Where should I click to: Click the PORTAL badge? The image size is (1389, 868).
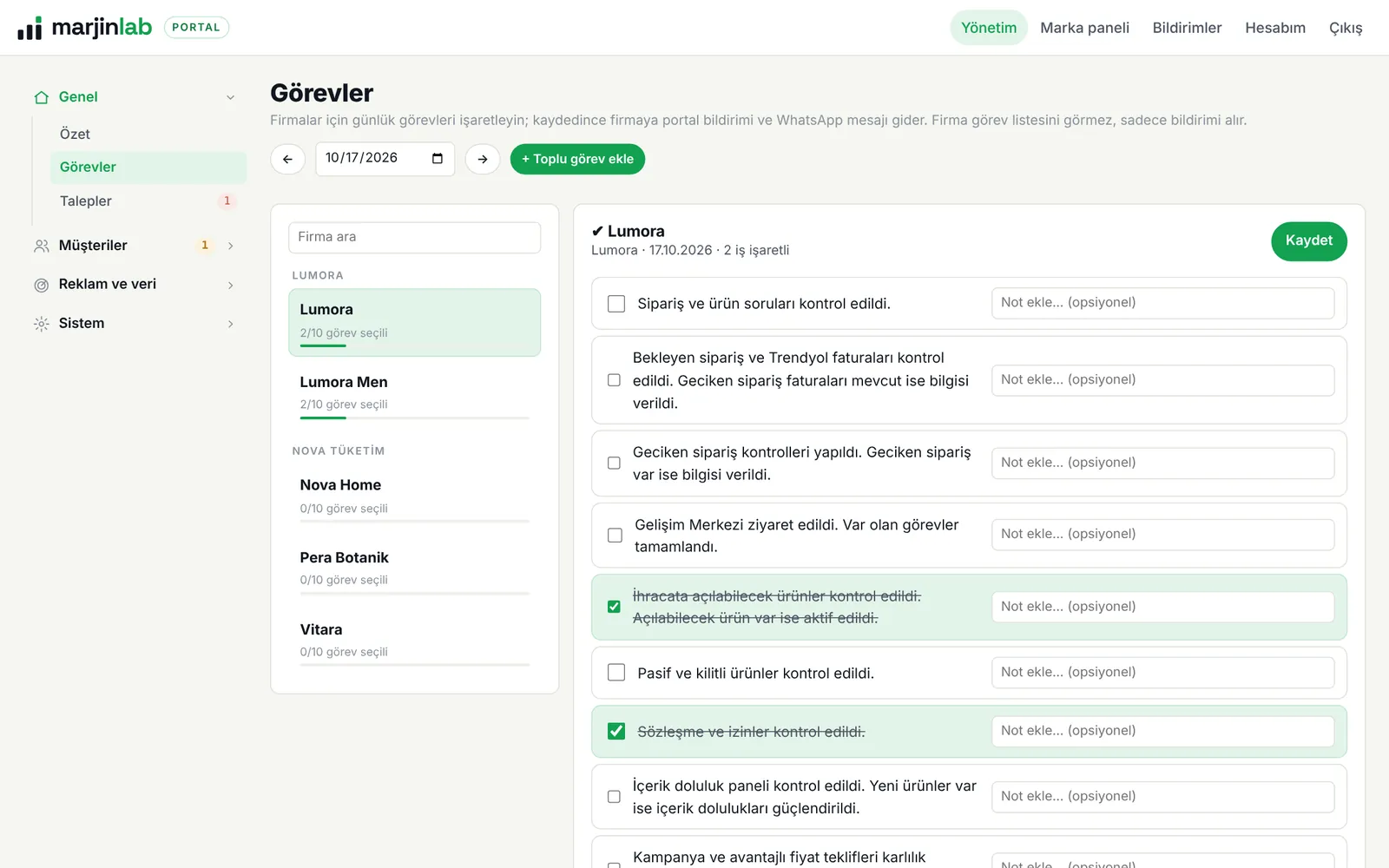tap(196, 28)
